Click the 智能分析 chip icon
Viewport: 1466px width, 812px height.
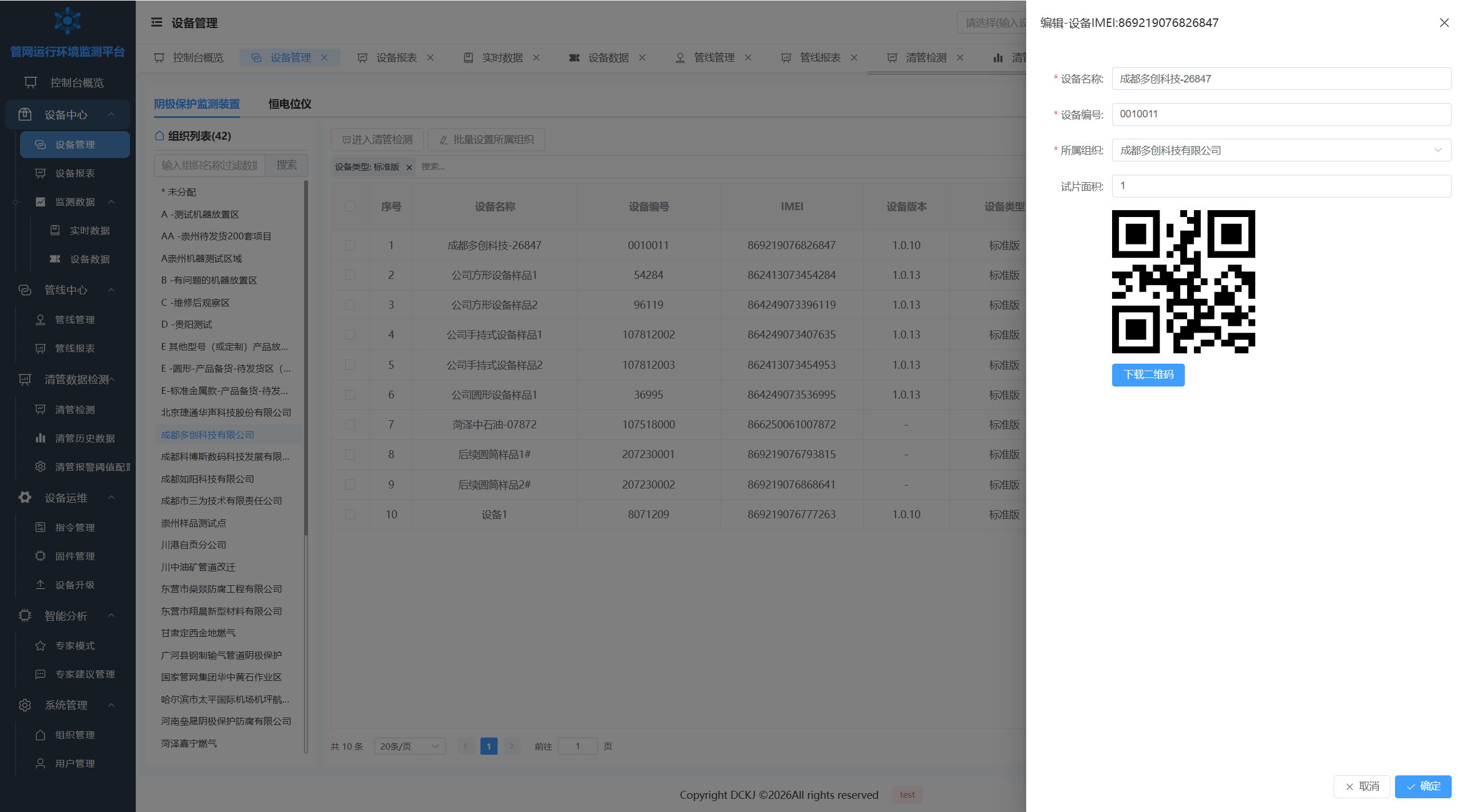click(x=25, y=616)
